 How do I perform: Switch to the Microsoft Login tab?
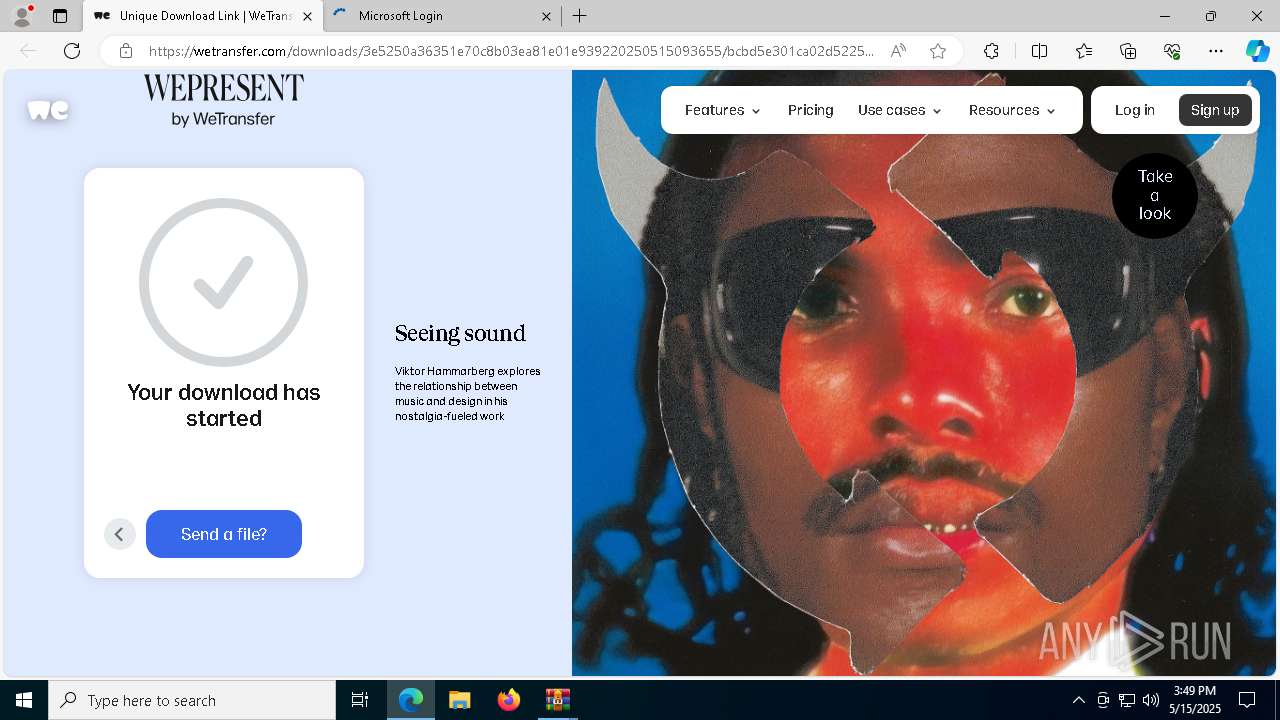[442, 16]
